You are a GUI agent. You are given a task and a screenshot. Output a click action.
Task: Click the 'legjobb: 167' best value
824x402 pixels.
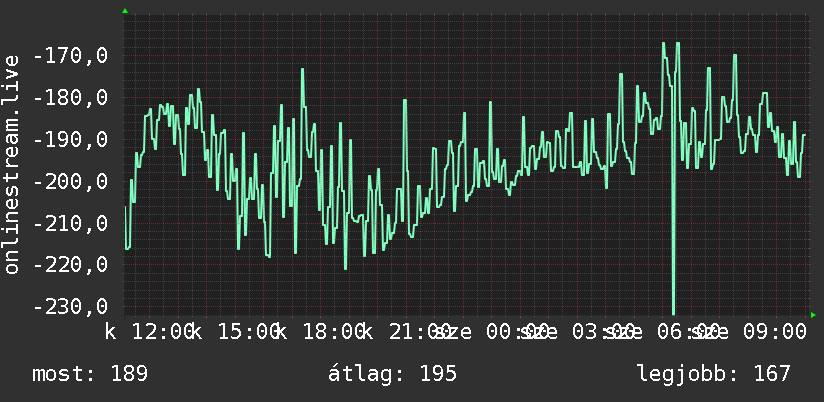tap(714, 374)
